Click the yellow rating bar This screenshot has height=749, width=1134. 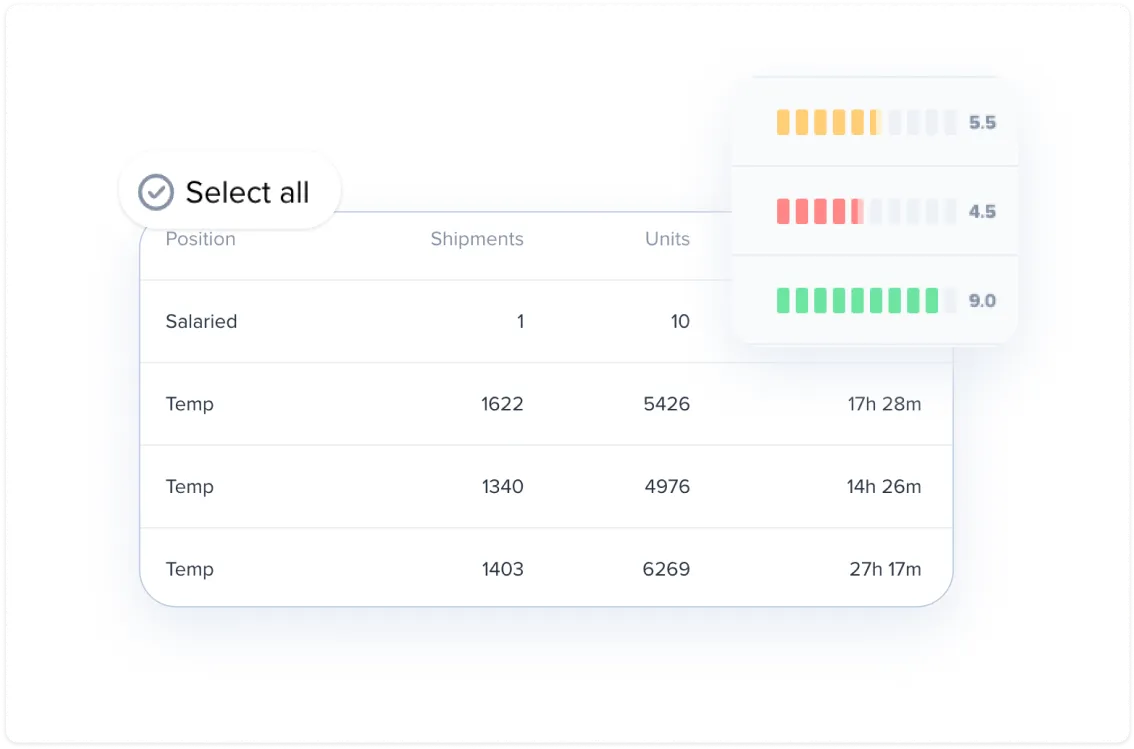click(x=866, y=122)
